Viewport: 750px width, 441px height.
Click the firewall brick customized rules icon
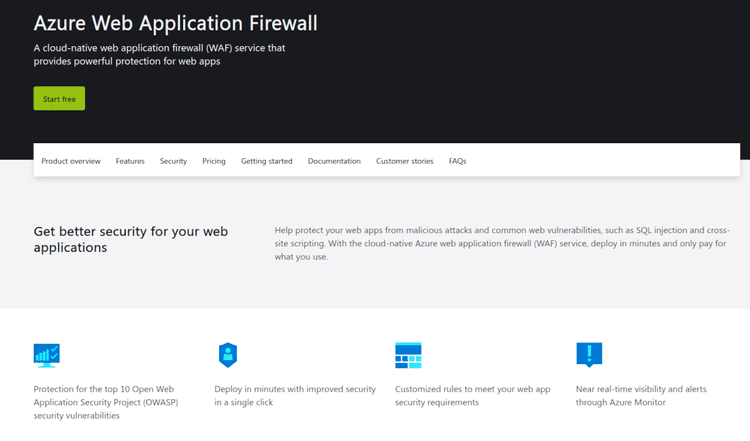[x=408, y=355]
